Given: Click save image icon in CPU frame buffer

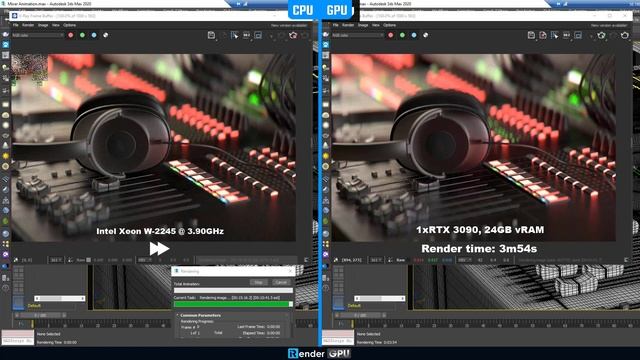Looking at the screenshot, I should coord(211,36).
